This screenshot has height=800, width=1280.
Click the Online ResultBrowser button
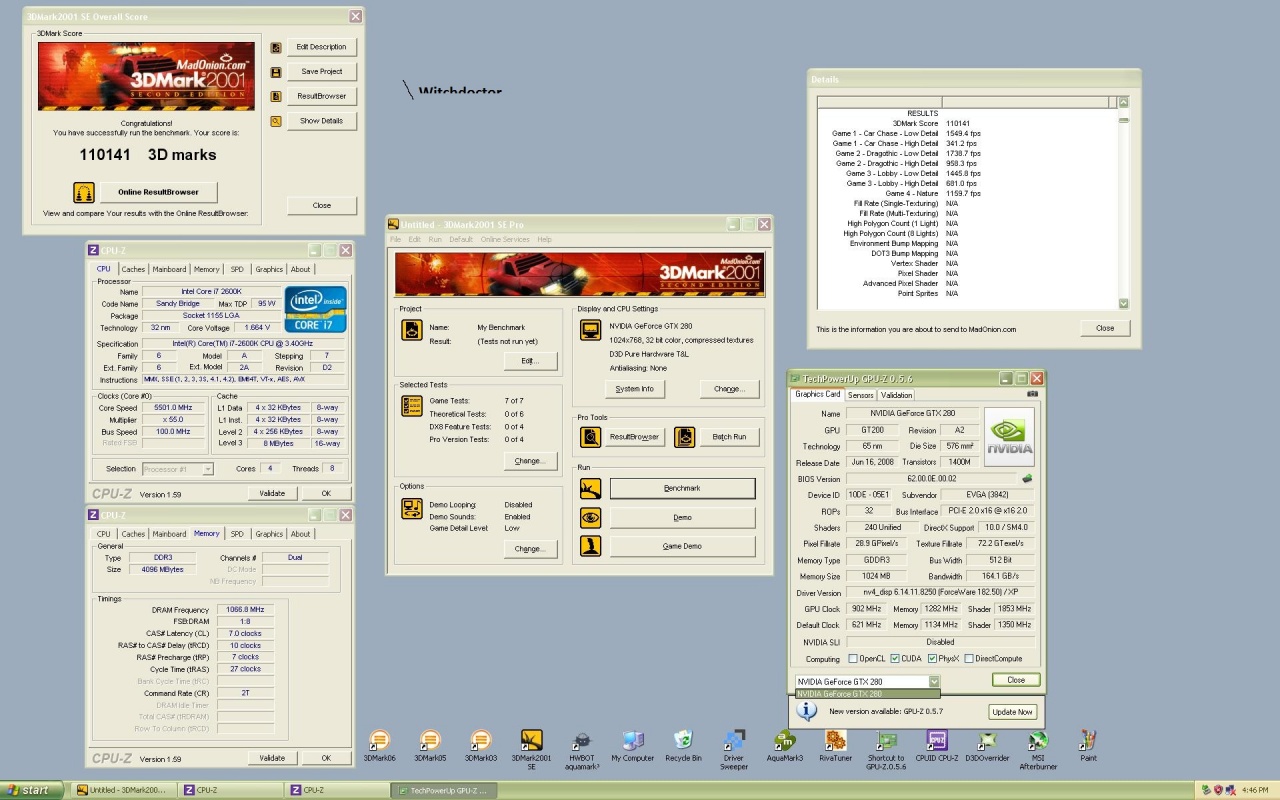click(158, 192)
